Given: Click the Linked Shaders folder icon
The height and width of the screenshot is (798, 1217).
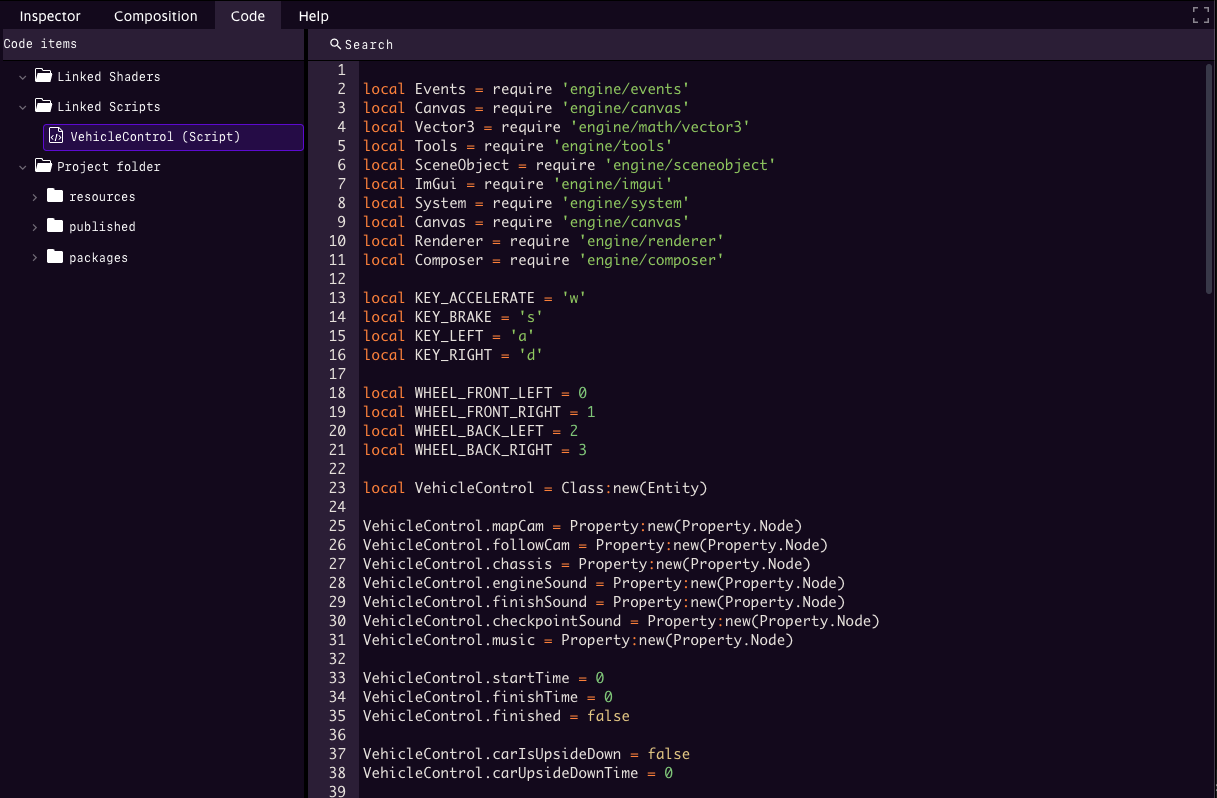Looking at the screenshot, I should coord(43,75).
